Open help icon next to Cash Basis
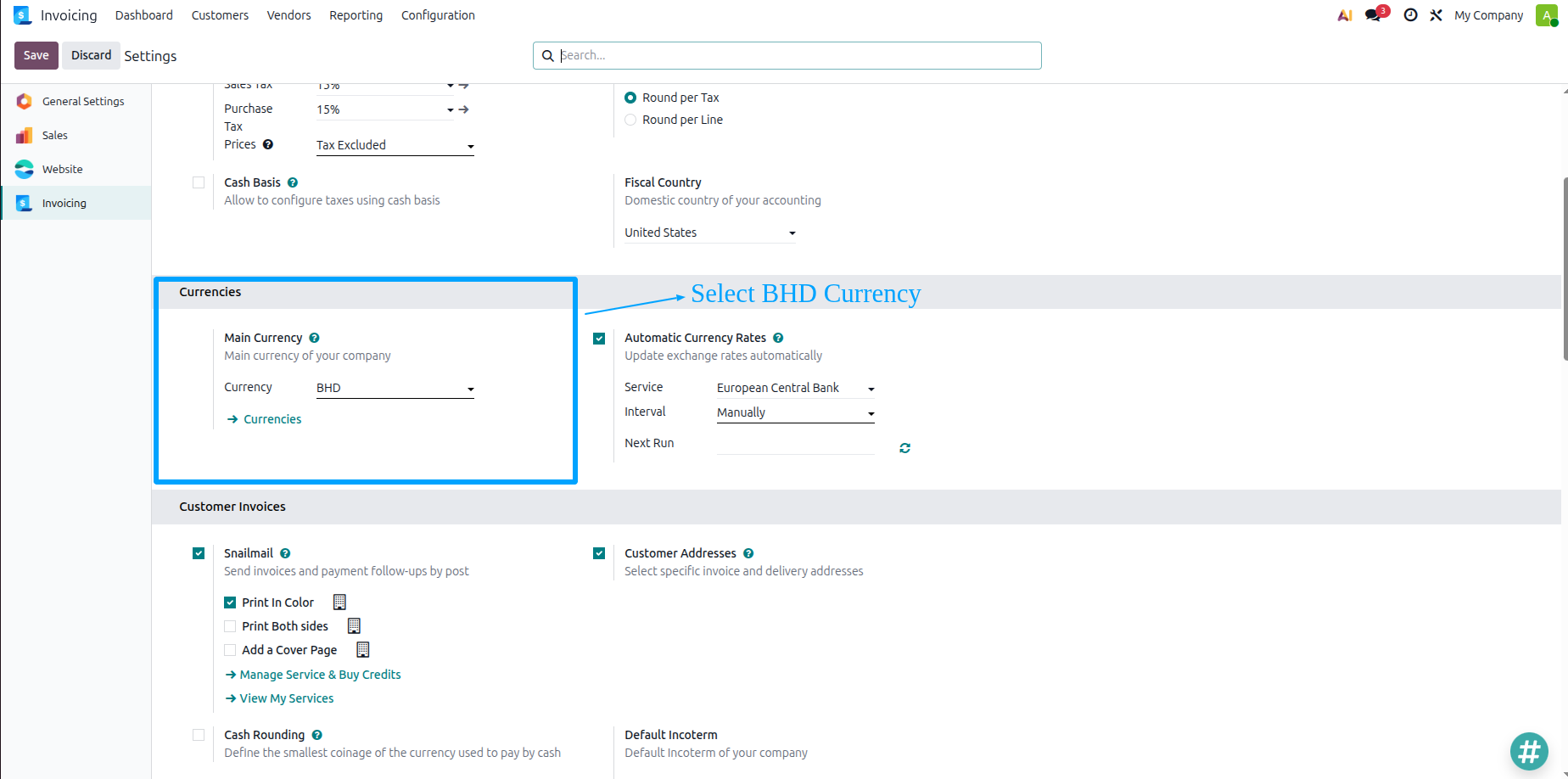Screen dimensions: 1568x779 pos(293,182)
